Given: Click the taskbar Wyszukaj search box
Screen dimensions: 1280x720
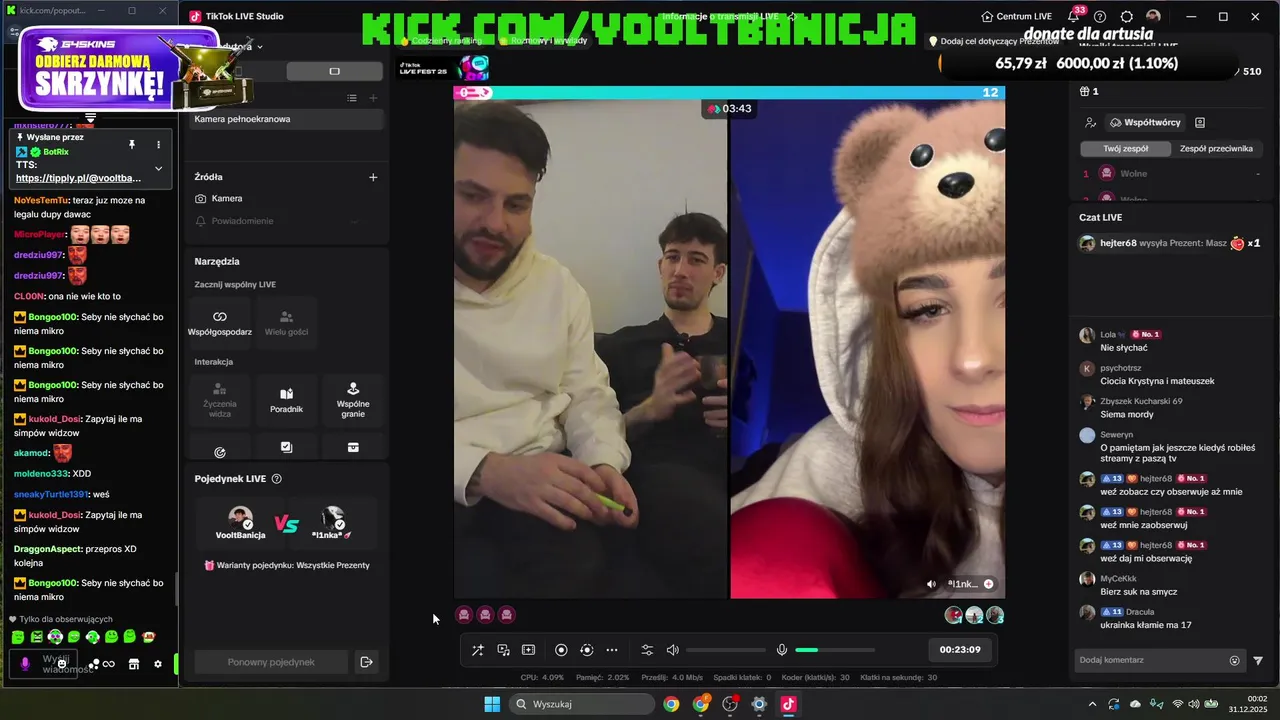Looking at the screenshot, I should point(581,704).
